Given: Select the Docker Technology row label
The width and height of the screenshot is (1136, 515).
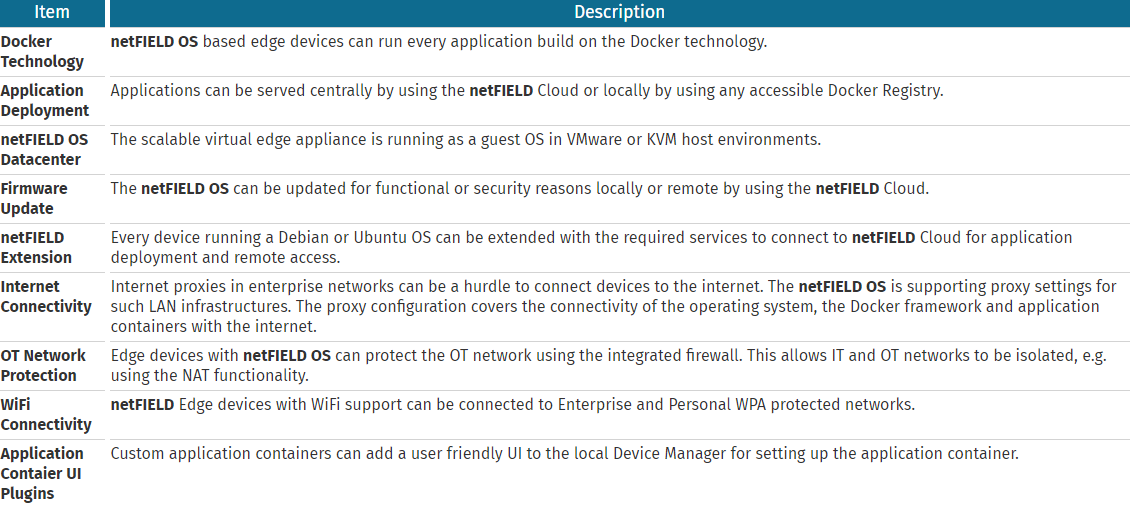Looking at the screenshot, I should click(x=42, y=51).
